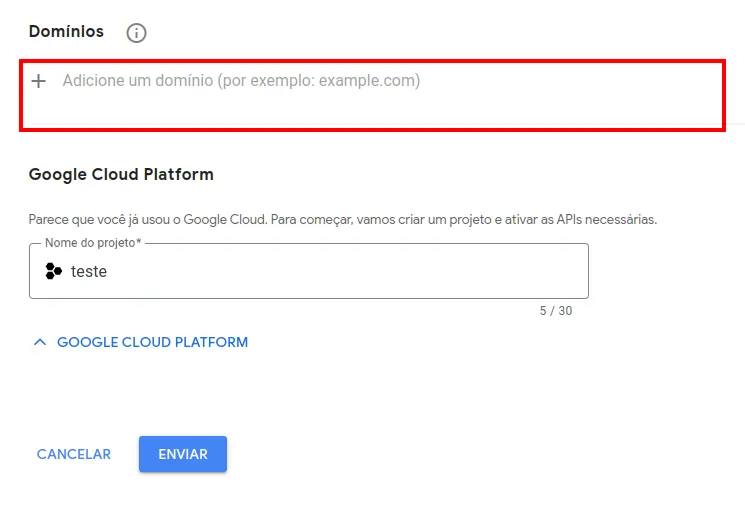Open the Domínios info tooltip icon
This screenshot has width=745, height=518.
click(136, 33)
